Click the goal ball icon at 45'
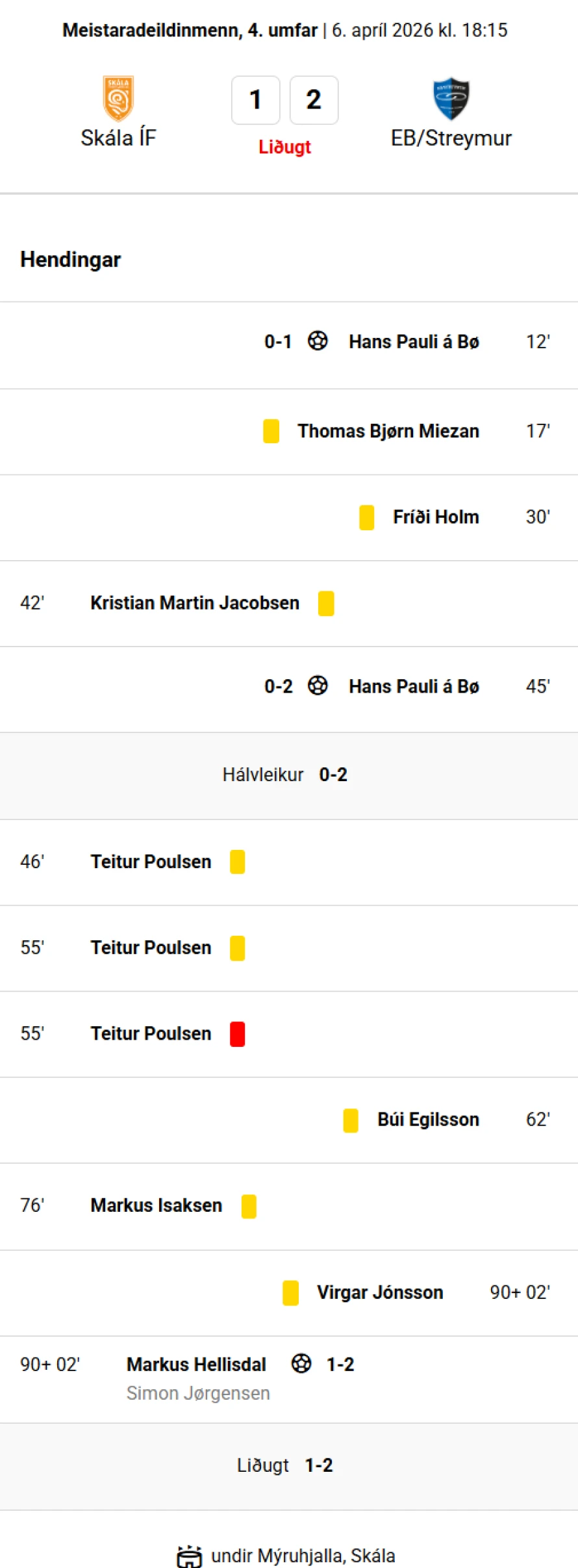Image resolution: width=578 pixels, height=1568 pixels. point(318,686)
